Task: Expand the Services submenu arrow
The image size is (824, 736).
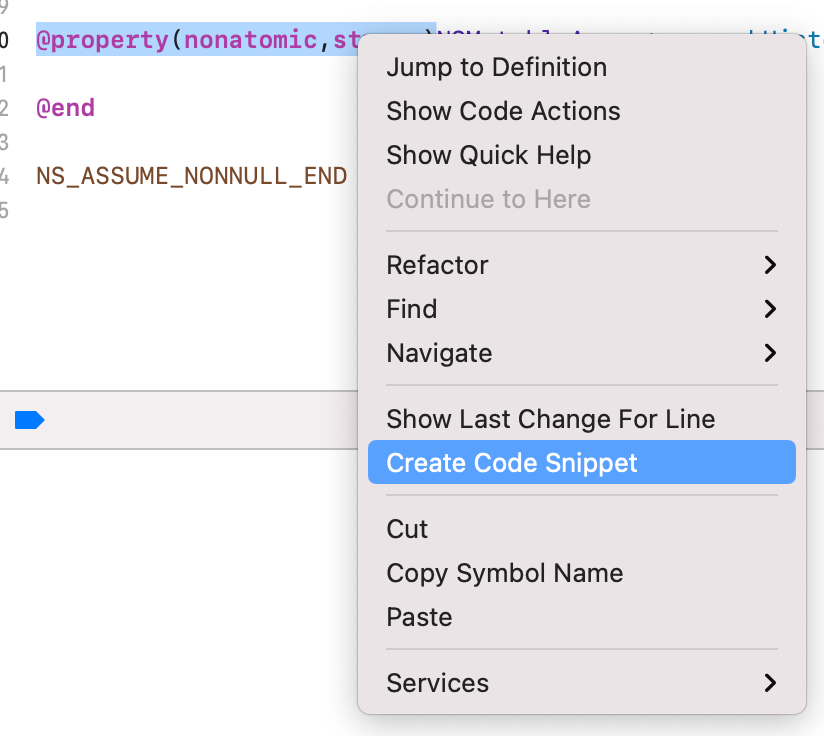Action: click(x=769, y=683)
